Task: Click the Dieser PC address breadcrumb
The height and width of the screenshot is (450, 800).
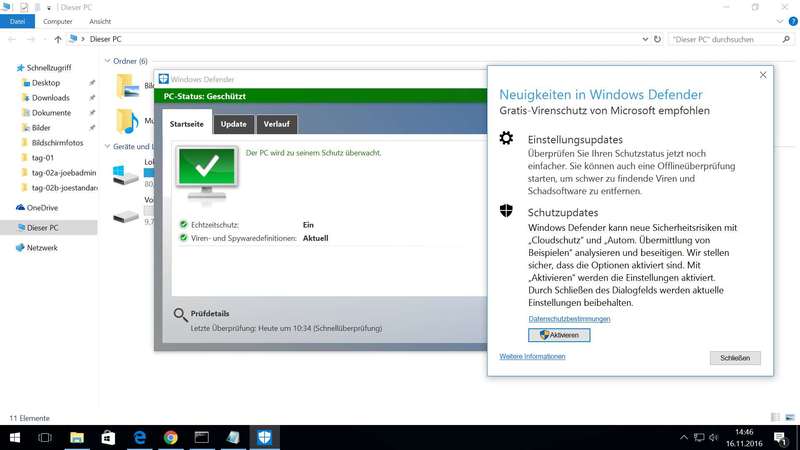Action: 106,39
